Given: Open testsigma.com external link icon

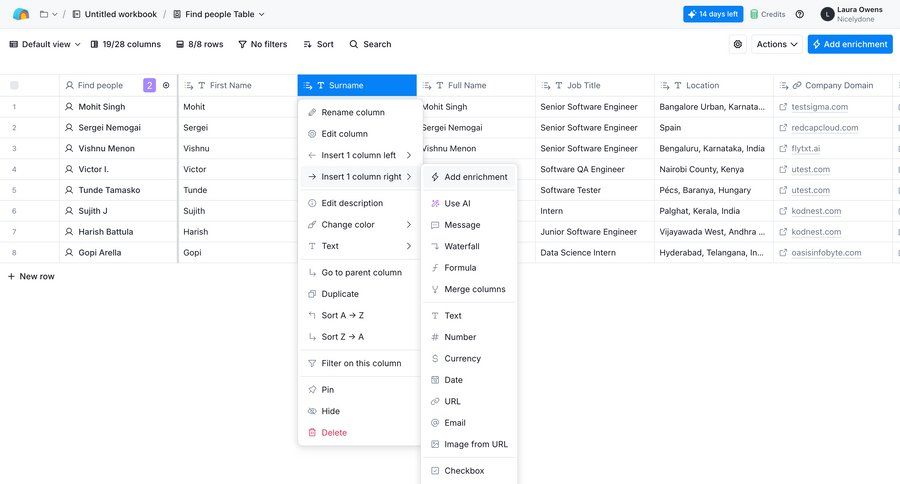Looking at the screenshot, I should click(x=783, y=107).
